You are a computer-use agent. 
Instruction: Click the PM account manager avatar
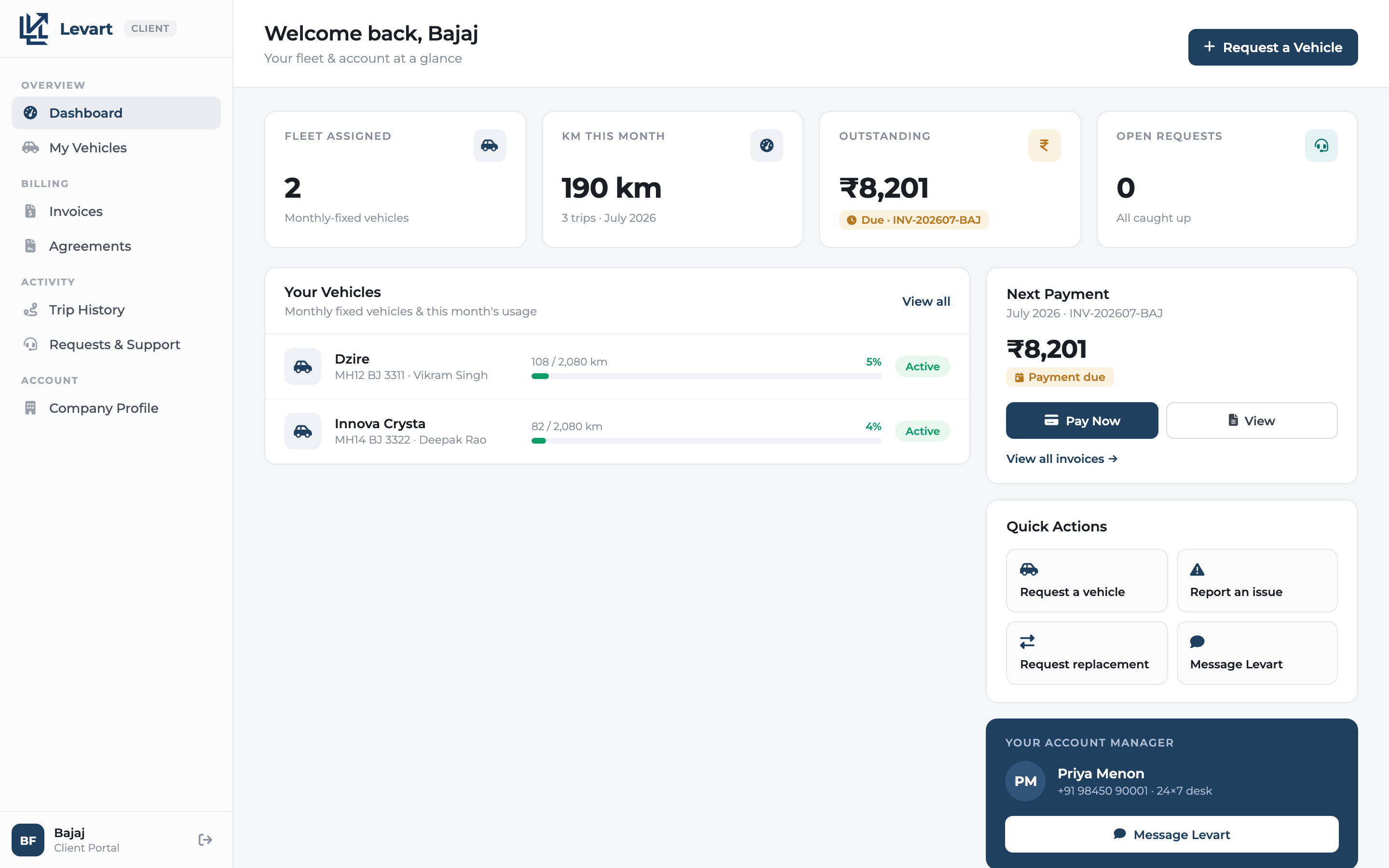pyautogui.click(x=1025, y=781)
